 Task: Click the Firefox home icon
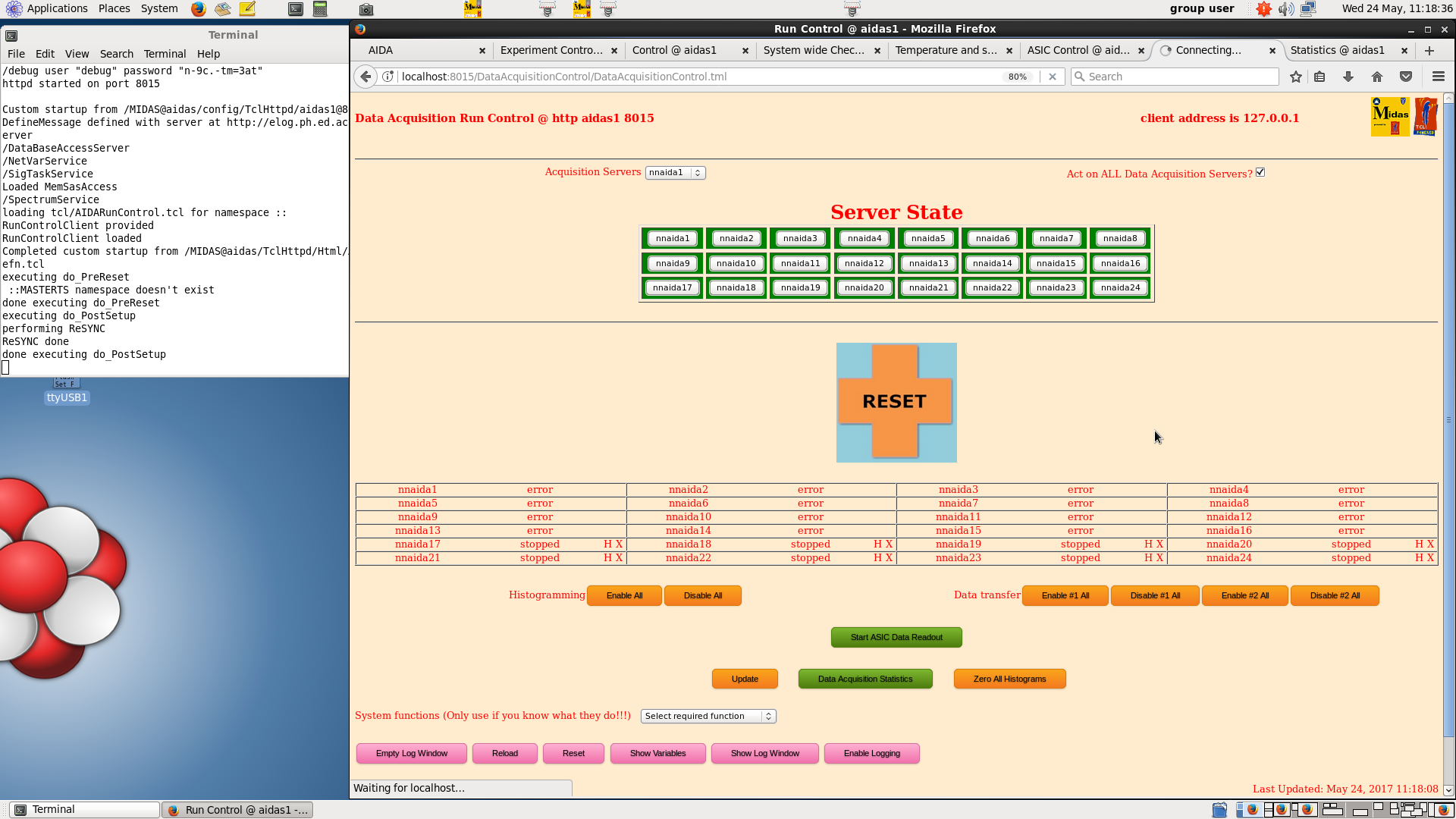[x=1377, y=77]
